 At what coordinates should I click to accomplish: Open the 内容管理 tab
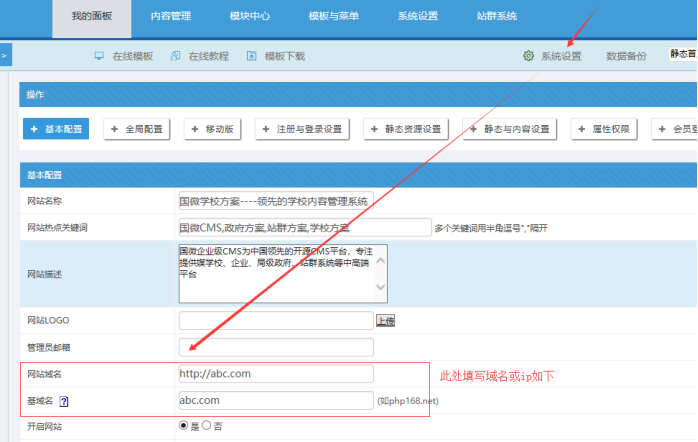[x=170, y=16]
